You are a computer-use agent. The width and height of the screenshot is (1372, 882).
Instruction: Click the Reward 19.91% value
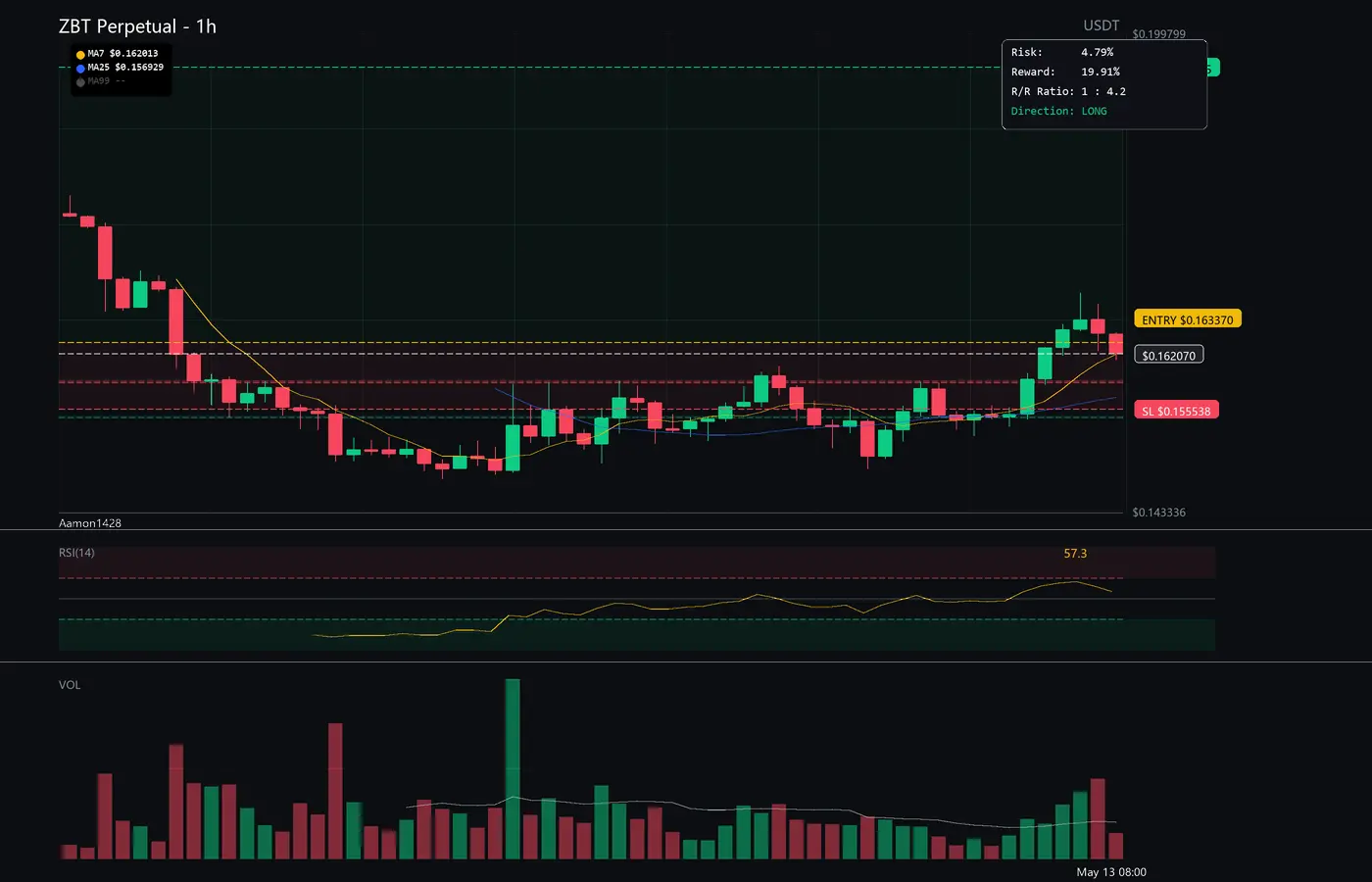click(1100, 72)
